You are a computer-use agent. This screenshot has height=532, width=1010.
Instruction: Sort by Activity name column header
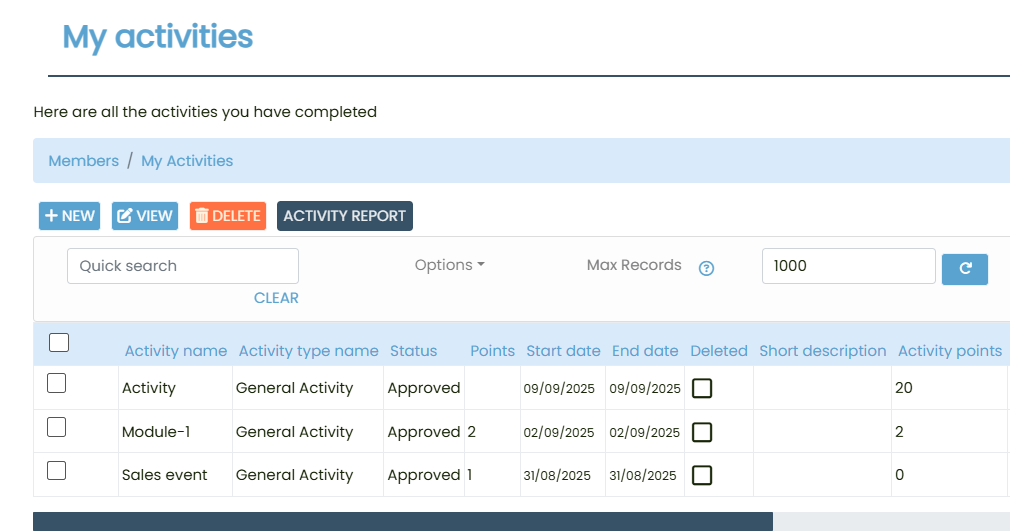(x=176, y=351)
